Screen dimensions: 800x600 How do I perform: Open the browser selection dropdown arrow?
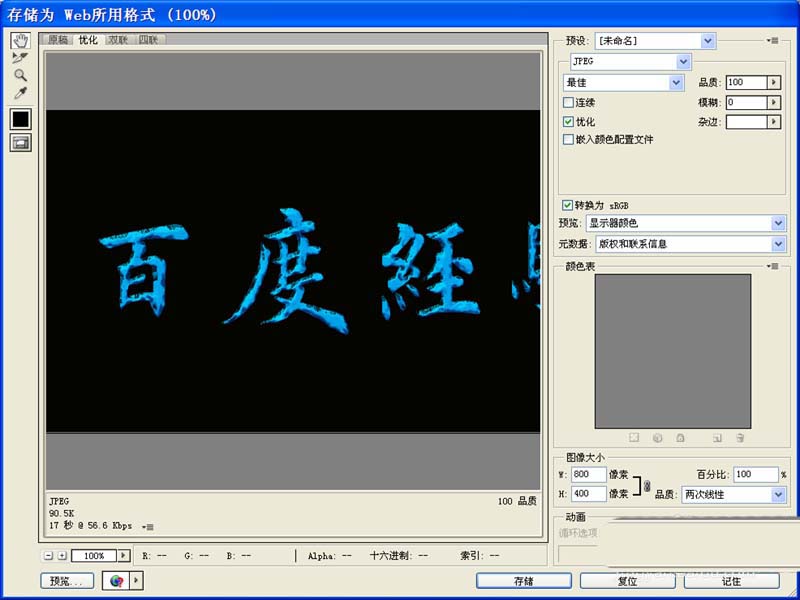click(137, 581)
